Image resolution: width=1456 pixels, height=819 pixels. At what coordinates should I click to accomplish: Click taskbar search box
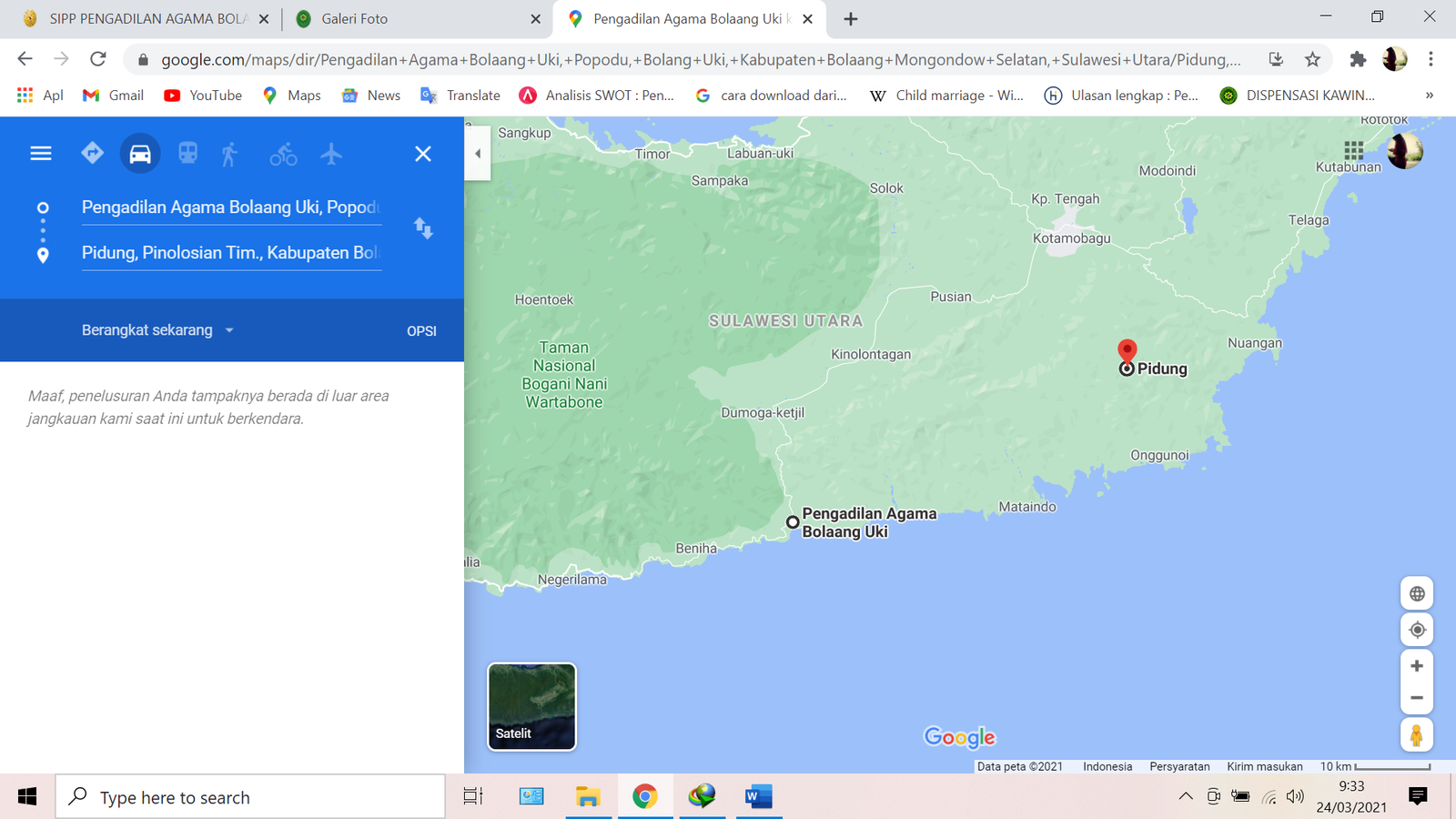[250, 797]
